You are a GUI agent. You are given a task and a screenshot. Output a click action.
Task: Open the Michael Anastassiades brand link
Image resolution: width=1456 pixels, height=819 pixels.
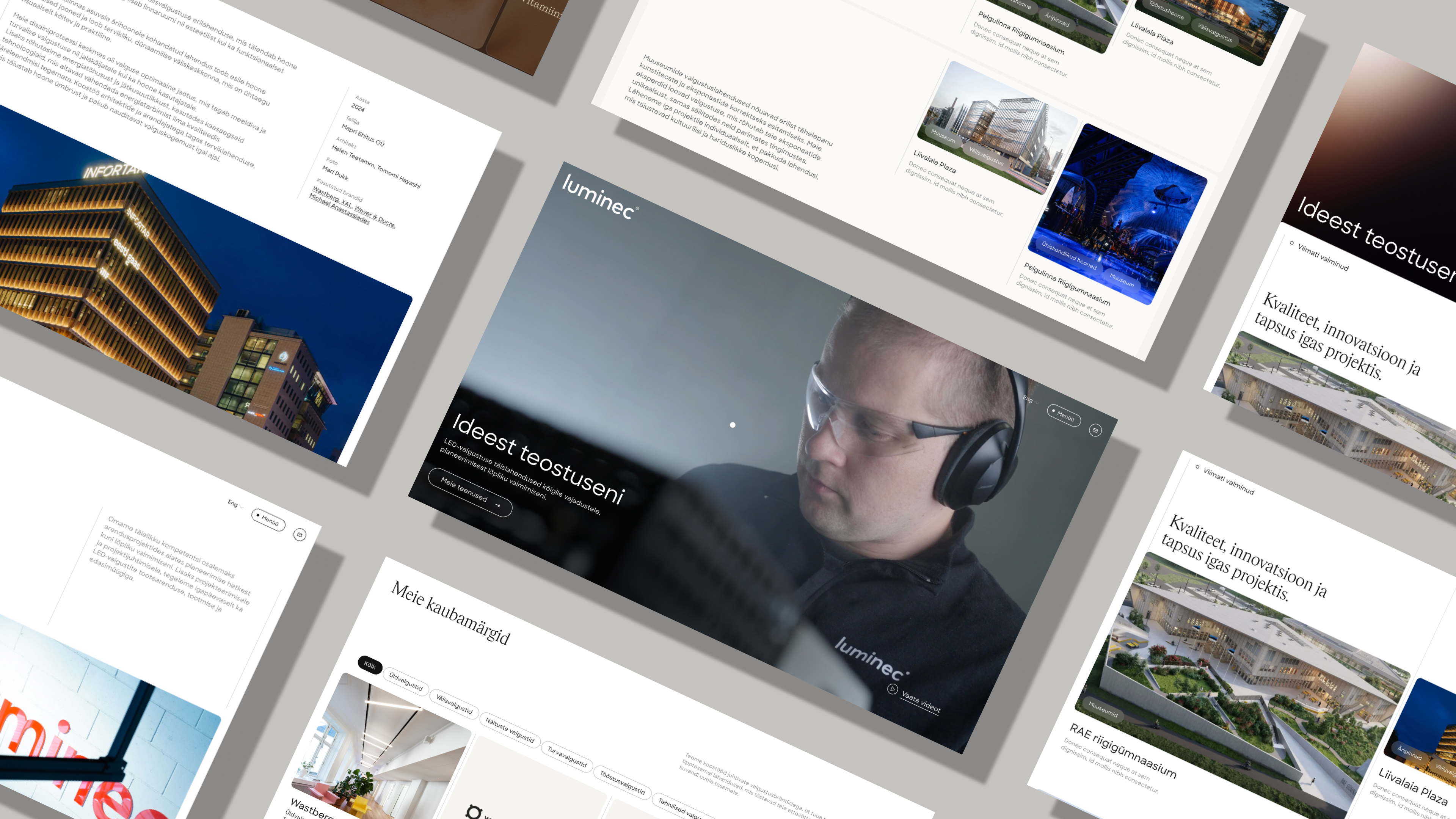coord(339,209)
